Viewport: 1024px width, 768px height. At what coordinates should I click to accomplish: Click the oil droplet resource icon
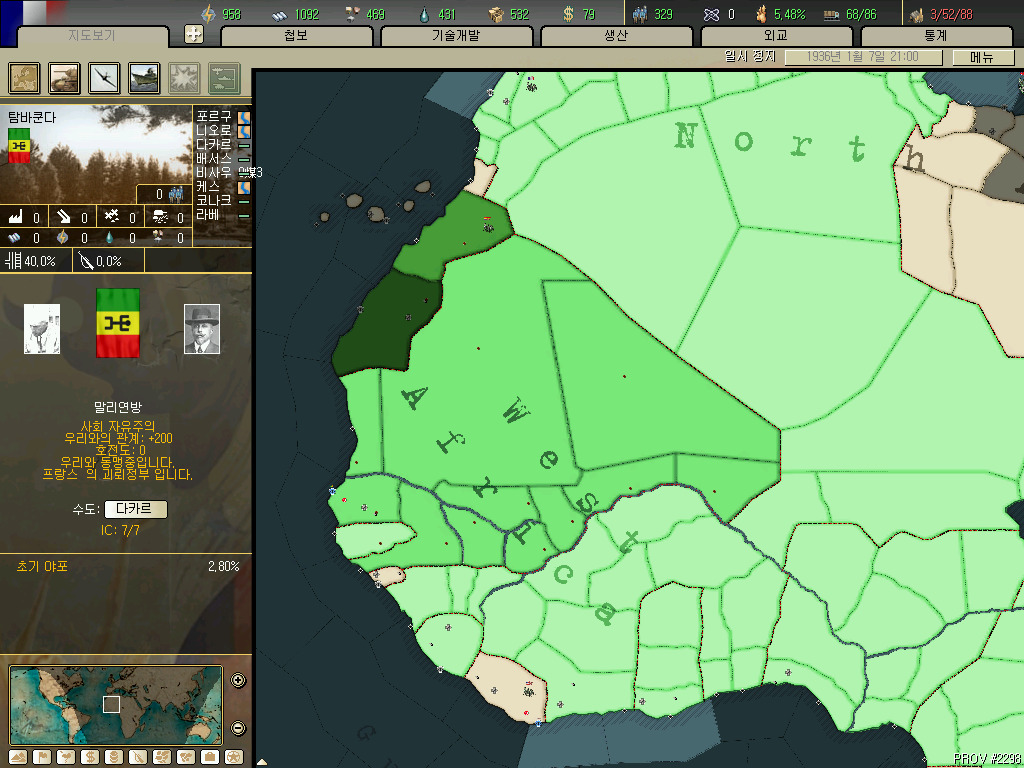(424, 14)
